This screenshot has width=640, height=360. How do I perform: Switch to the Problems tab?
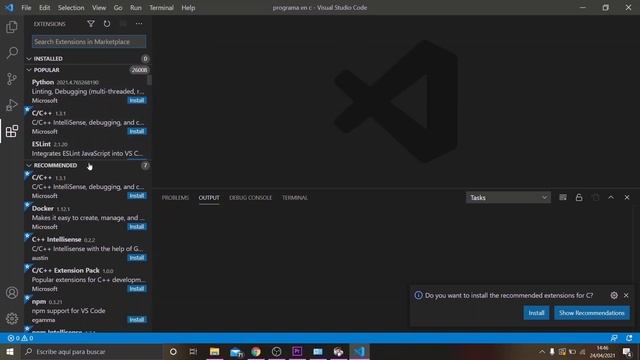pyautogui.click(x=175, y=198)
